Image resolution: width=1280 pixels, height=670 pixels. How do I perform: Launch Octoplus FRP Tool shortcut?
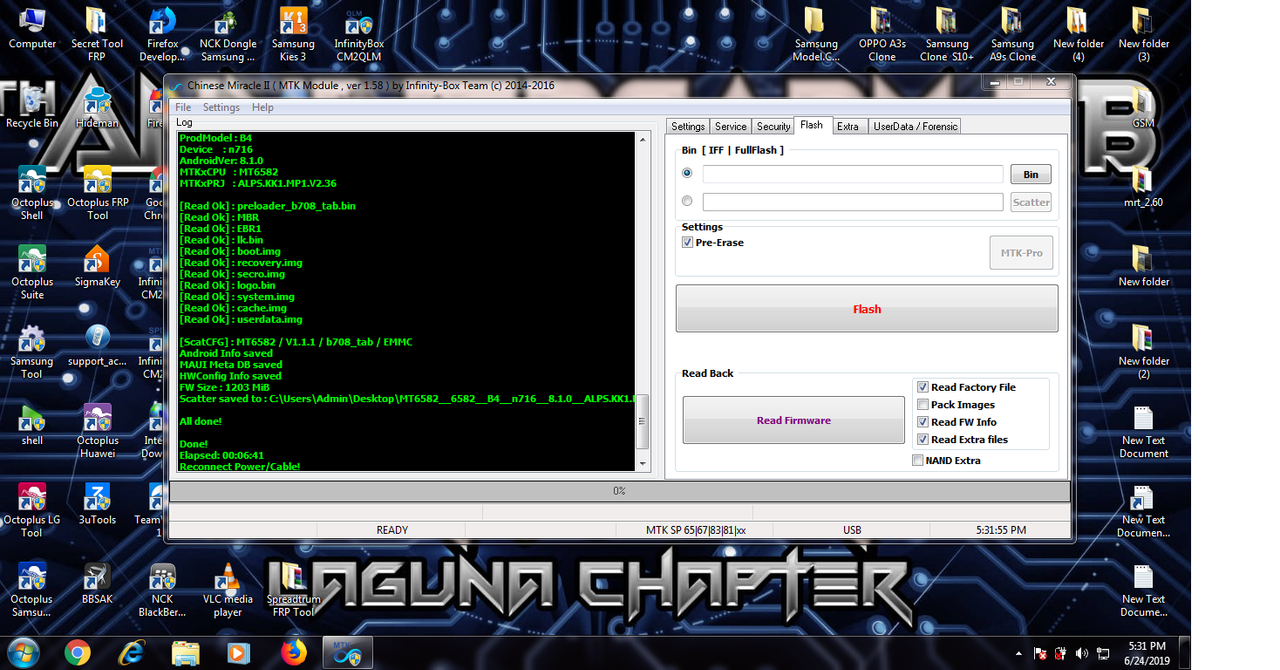coord(97,193)
